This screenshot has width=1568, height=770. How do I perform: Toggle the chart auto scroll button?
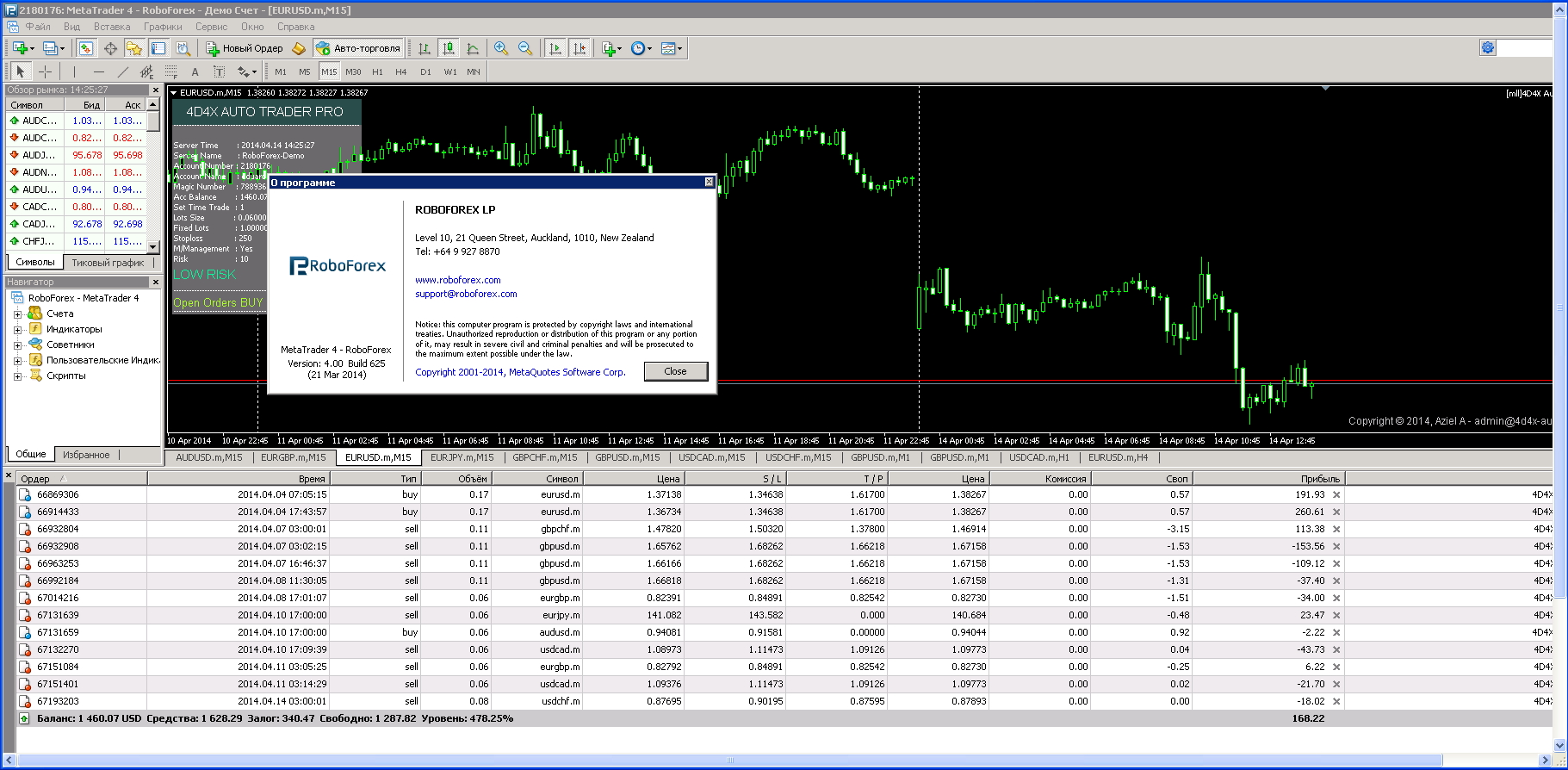(555, 48)
